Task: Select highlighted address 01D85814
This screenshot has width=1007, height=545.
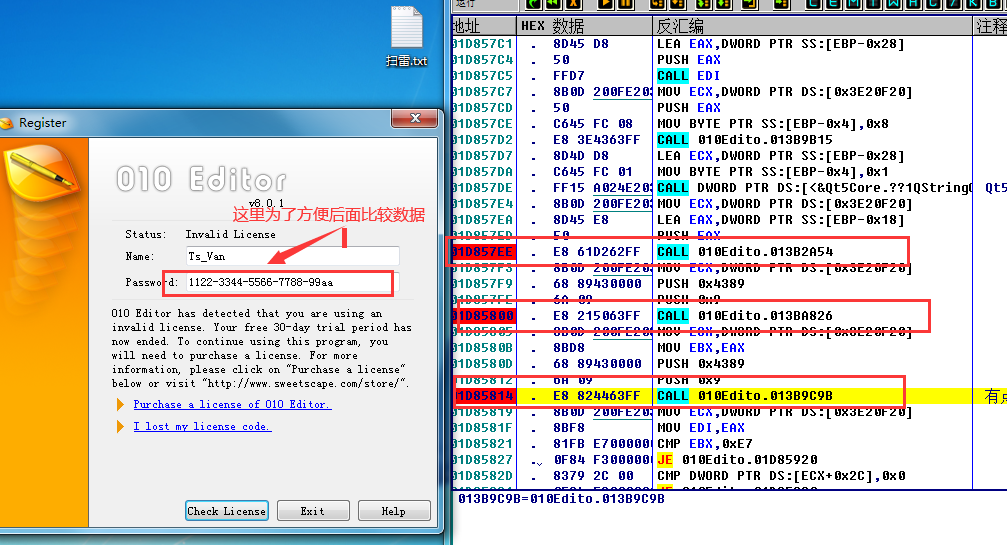Action: tap(483, 396)
